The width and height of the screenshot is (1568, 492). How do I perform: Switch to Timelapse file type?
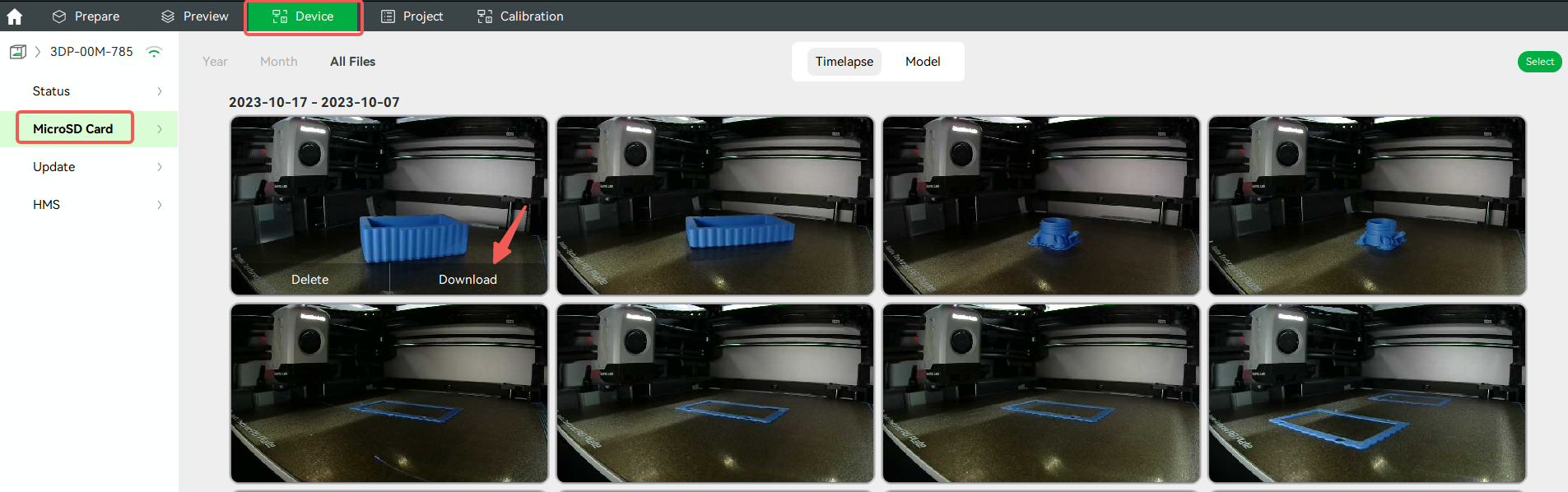(x=844, y=62)
